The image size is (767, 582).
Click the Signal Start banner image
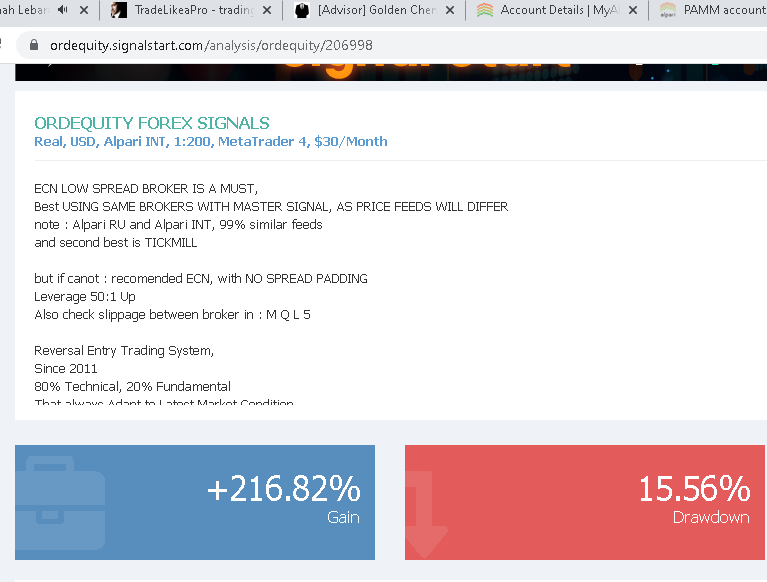click(391, 72)
